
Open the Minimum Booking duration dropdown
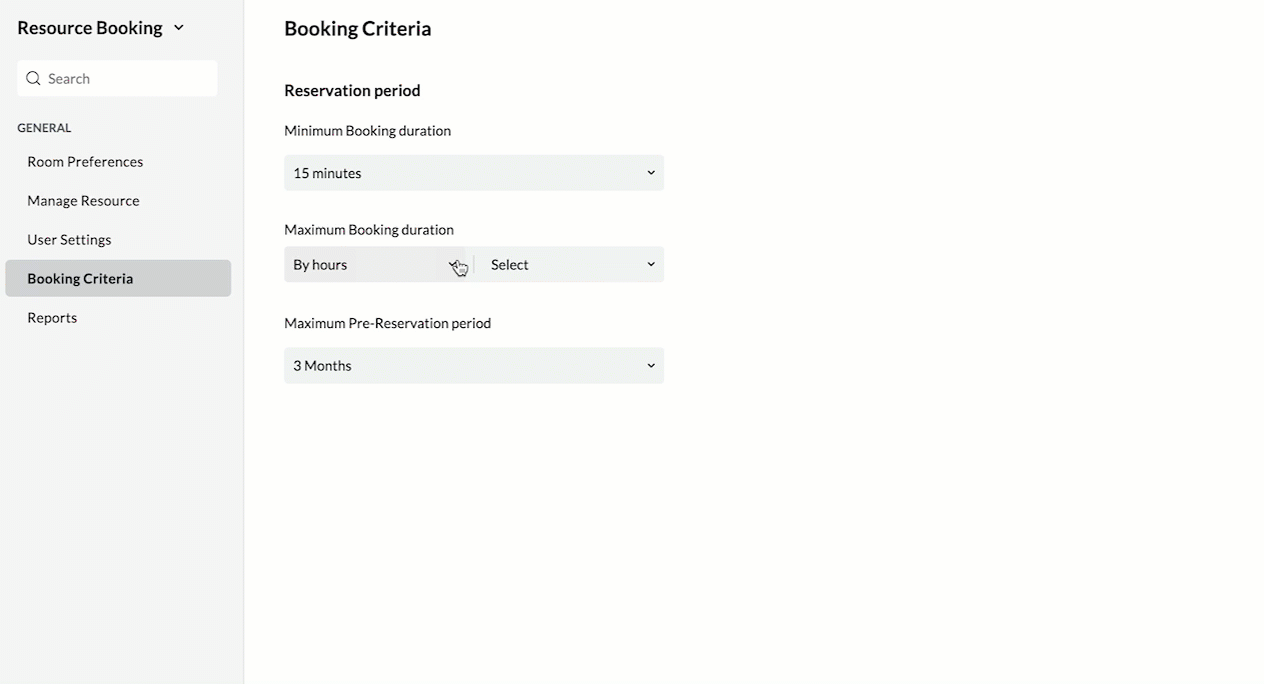tap(473, 173)
